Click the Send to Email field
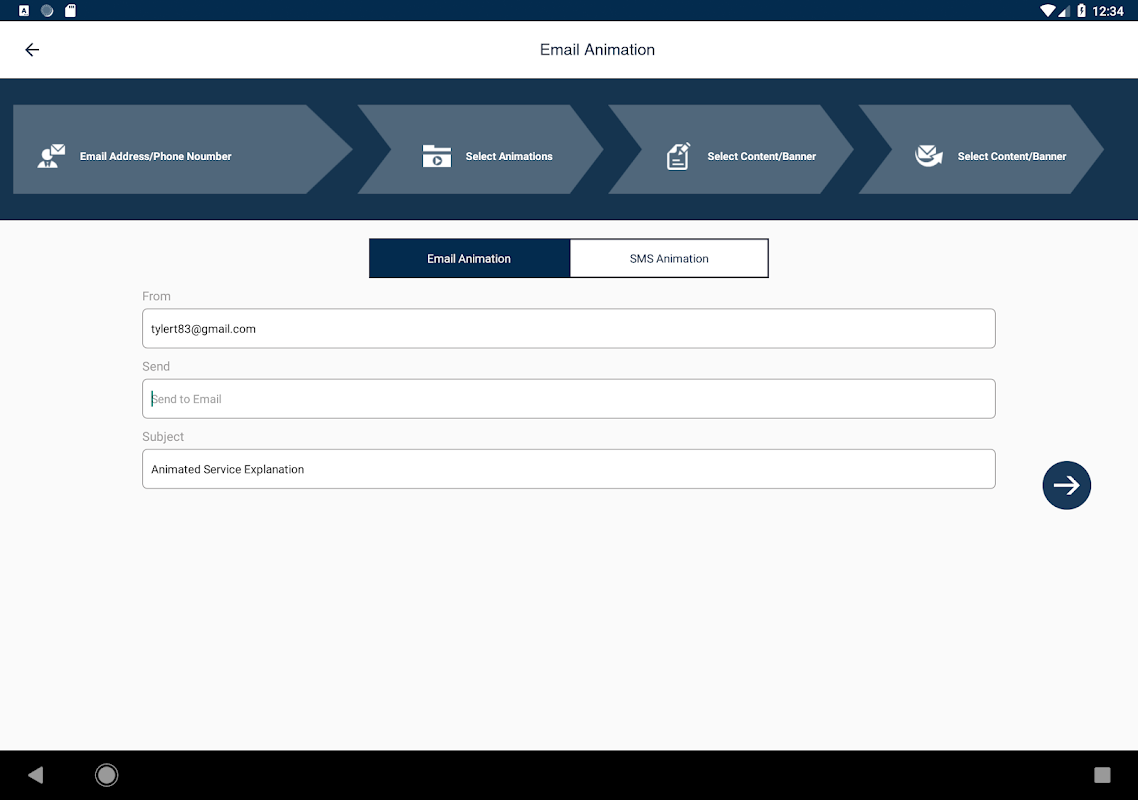The image size is (1138, 800). [x=568, y=399]
